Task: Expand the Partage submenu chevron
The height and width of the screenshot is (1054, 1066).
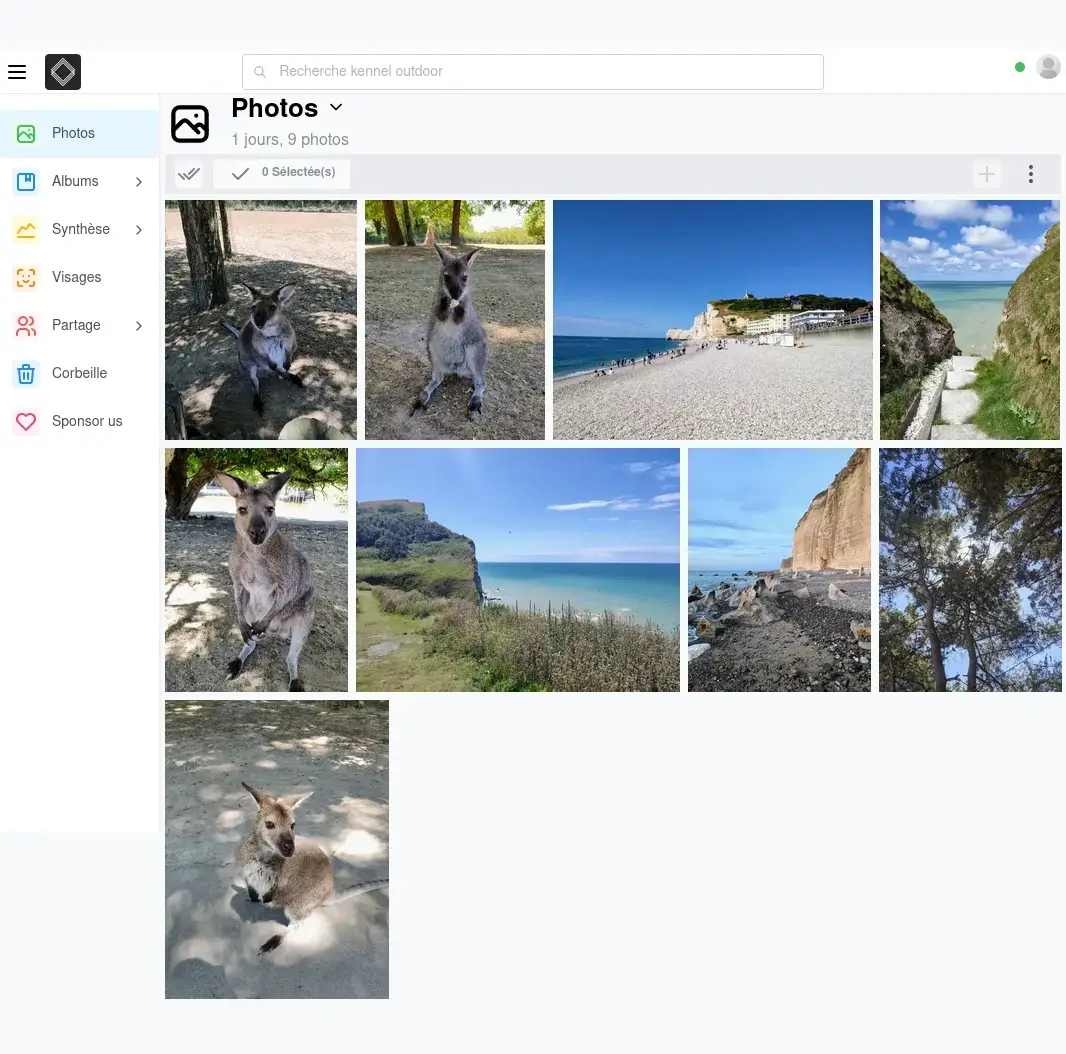Action: 139,326
